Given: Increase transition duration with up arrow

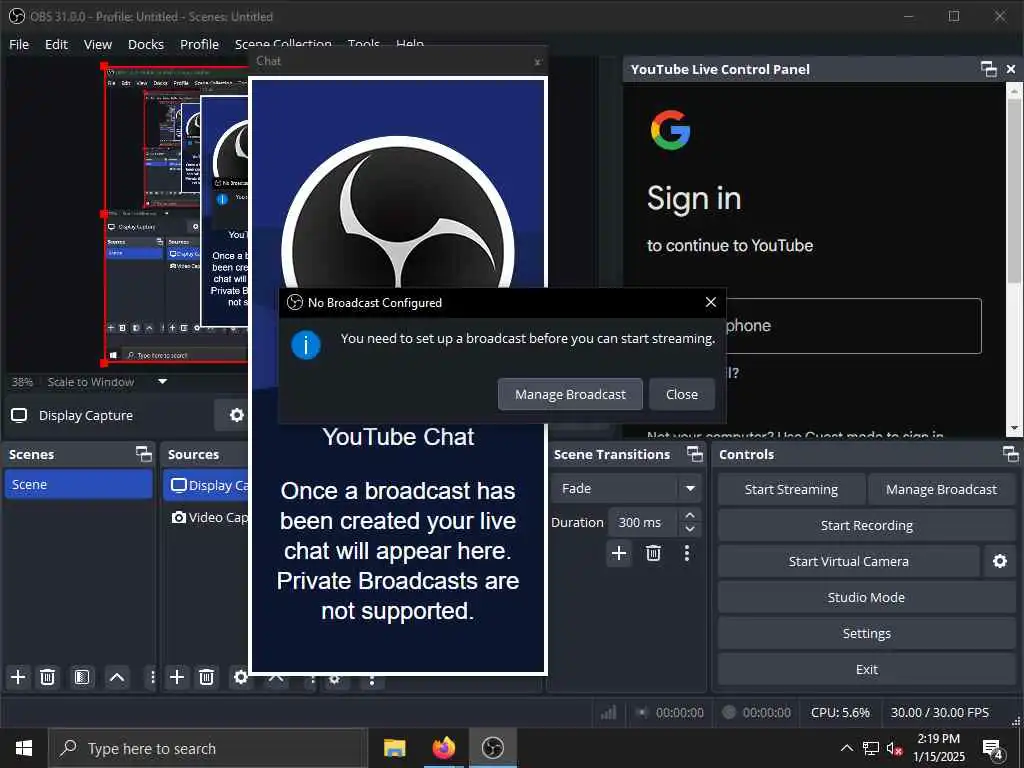Looking at the screenshot, I should pyautogui.click(x=690, y=516).
